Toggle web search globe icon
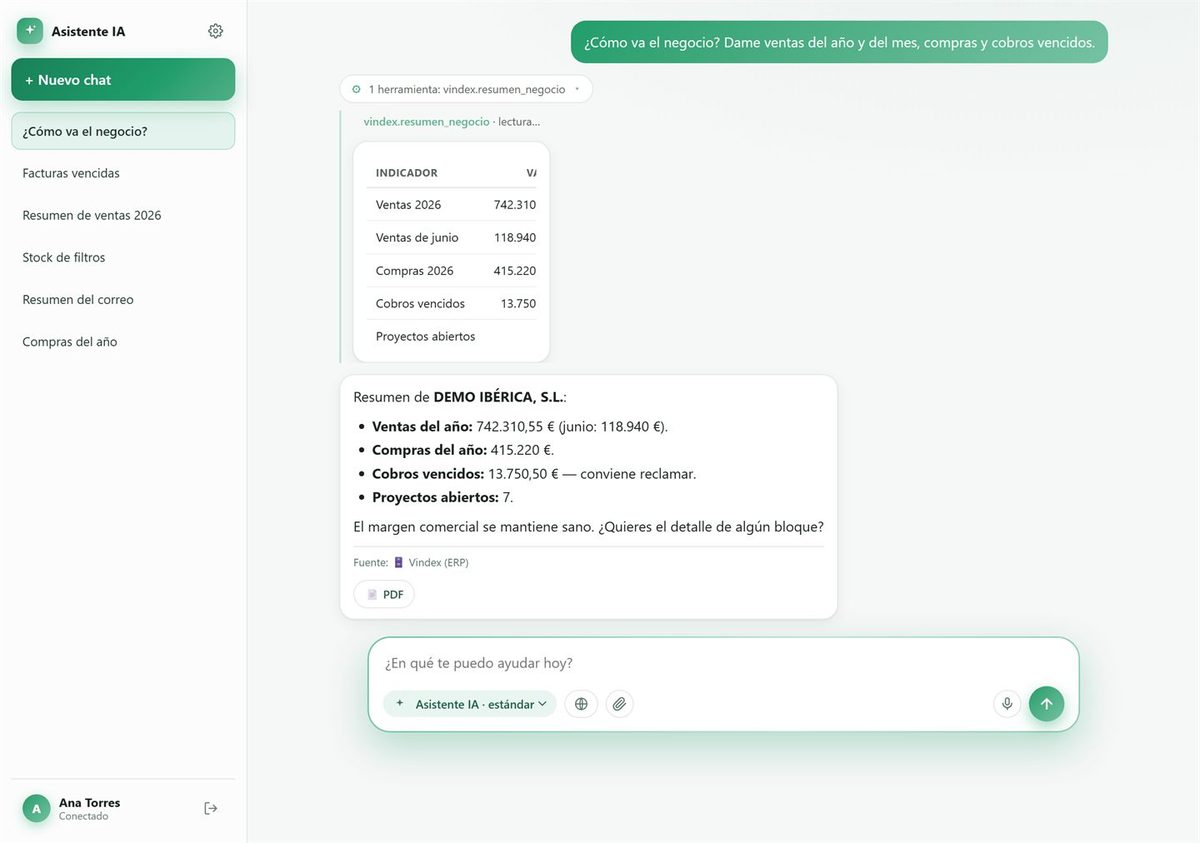The height and width of the screenshot is (843, 1200). [581, 704]
